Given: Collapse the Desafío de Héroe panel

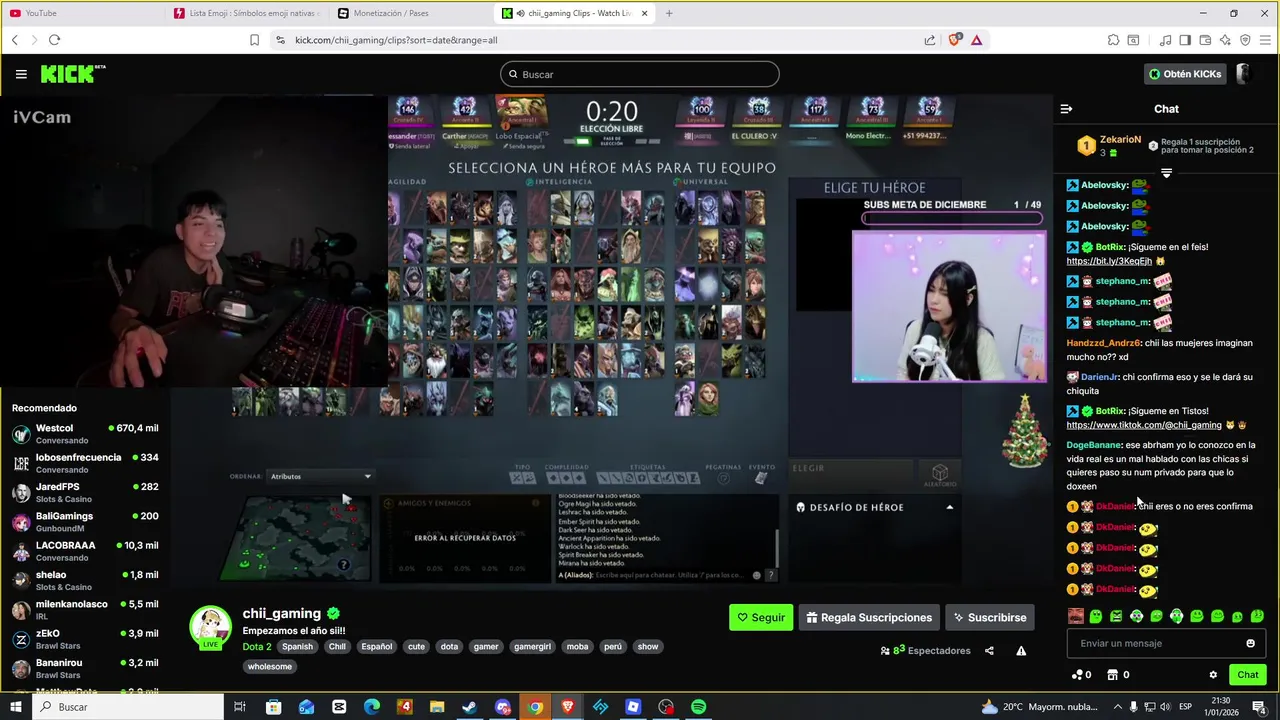Looking at the screenshot, I should coord(950,507).
